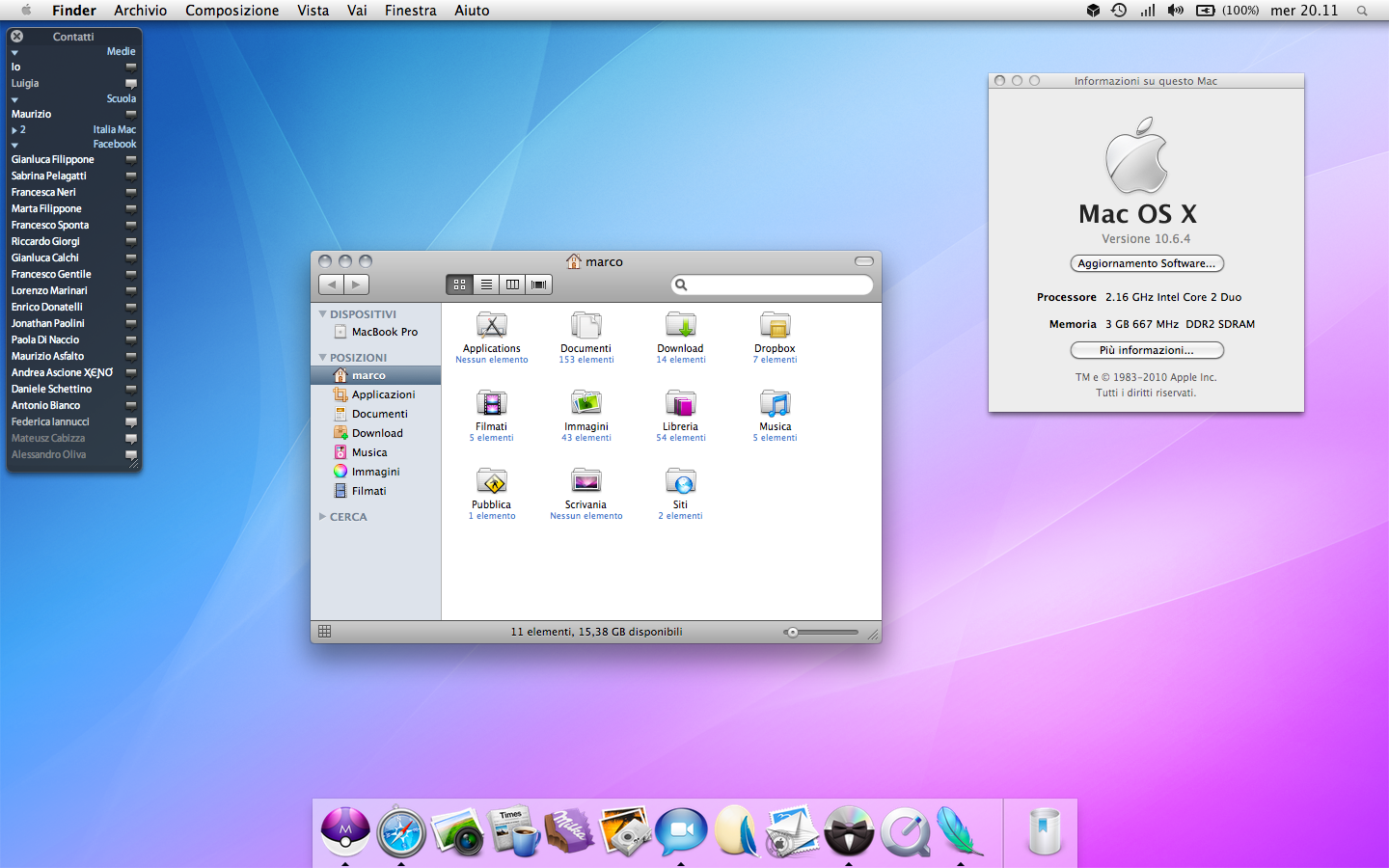The width and height of the screenshot is (1389, 868).
Task: Collapse the Medie contact group
Action: (14, 52)
